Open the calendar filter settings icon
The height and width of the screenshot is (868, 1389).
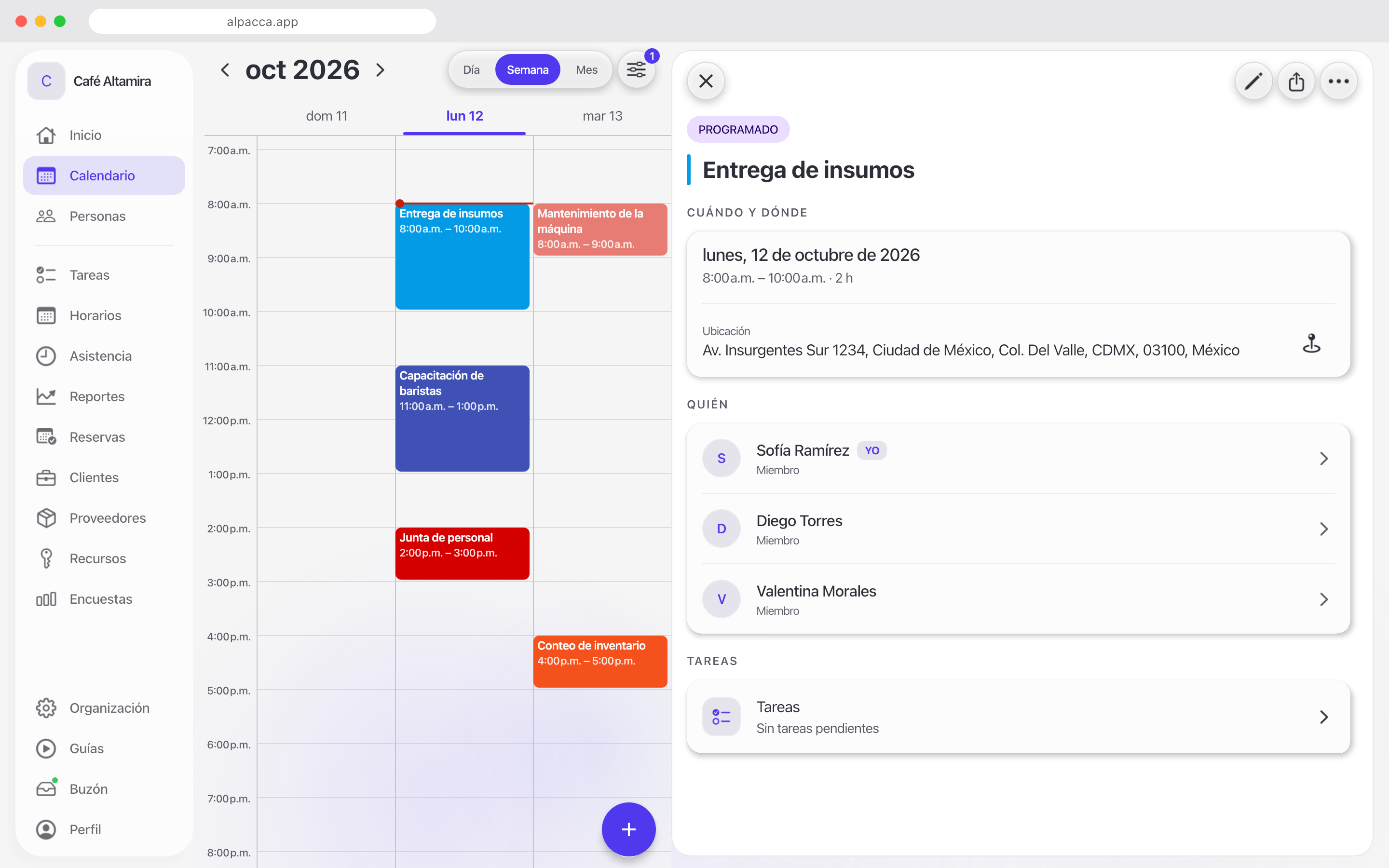[636, 70]
